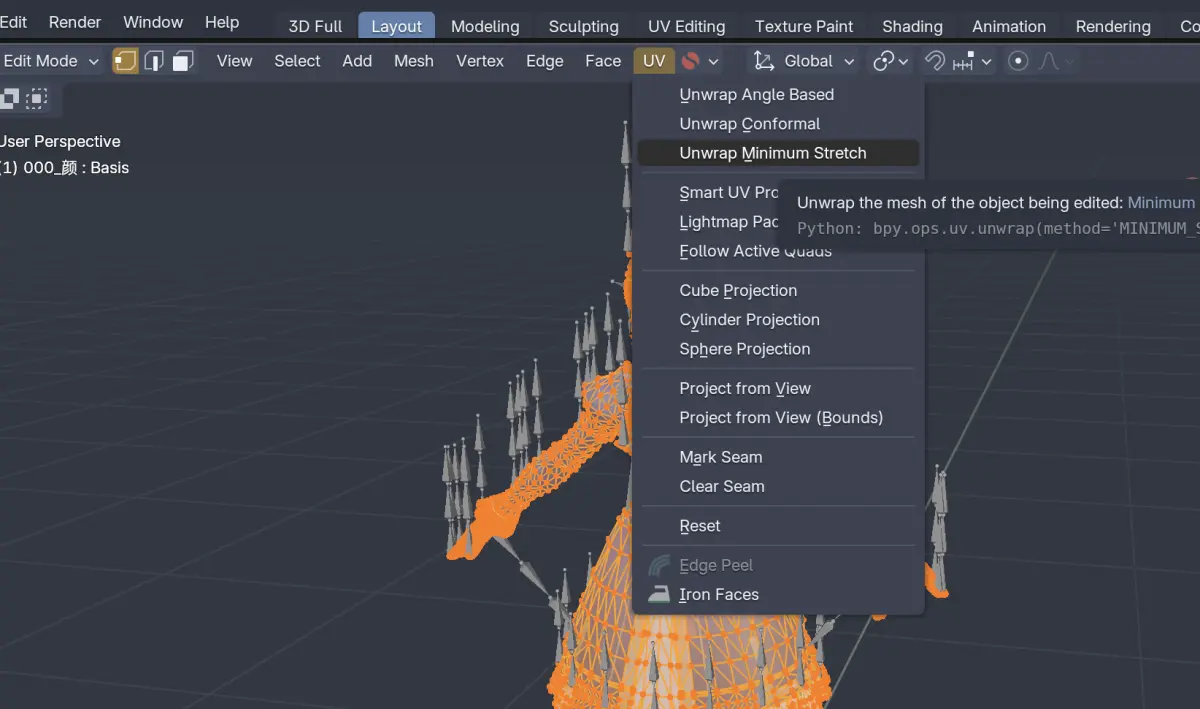
Task: Select vertex select mode icon
Action: [125, 61]
